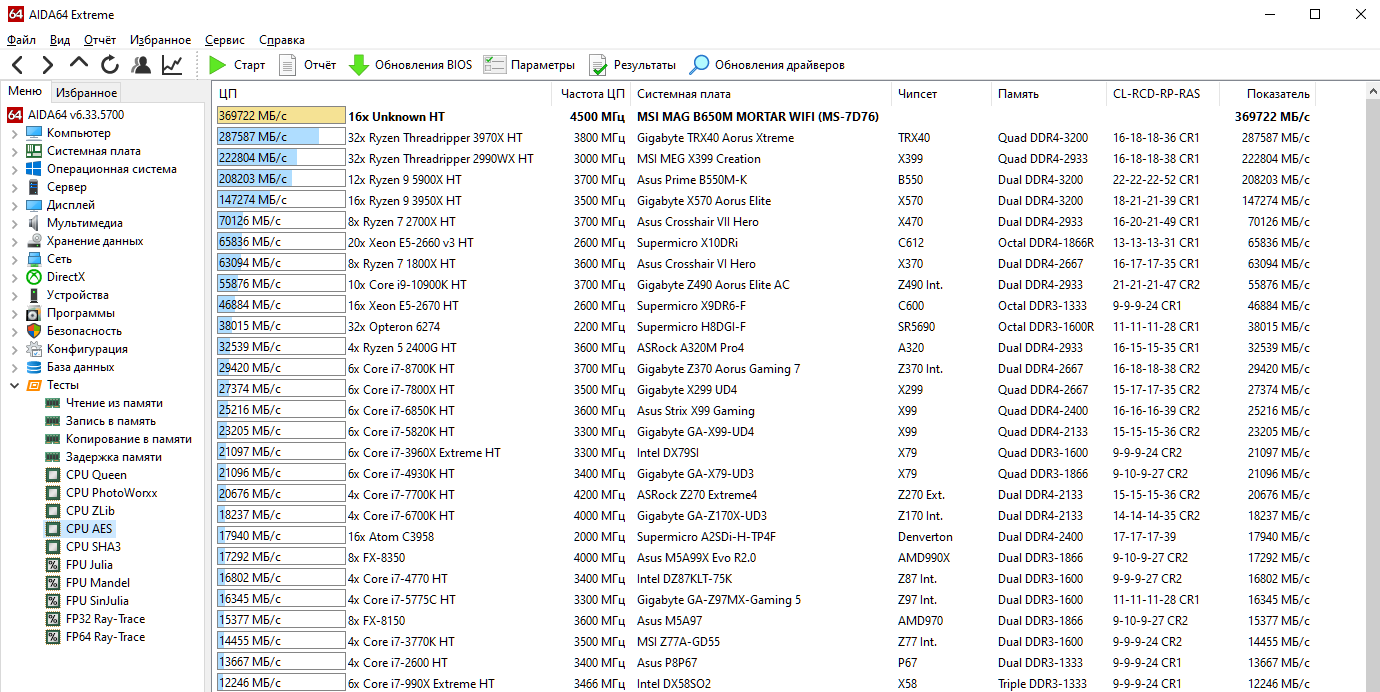
Task: Select Компьютер tree item icon
Action: 35,133
